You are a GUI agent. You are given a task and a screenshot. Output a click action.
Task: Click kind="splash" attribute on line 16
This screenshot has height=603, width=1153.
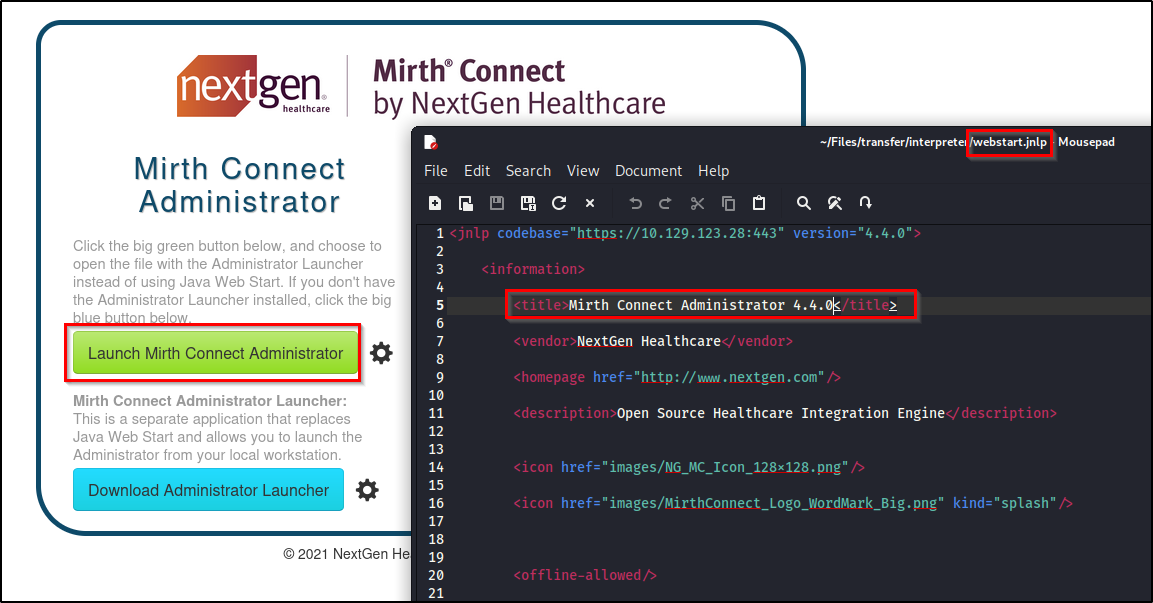pyautogui.click(x=1004, y=503)
